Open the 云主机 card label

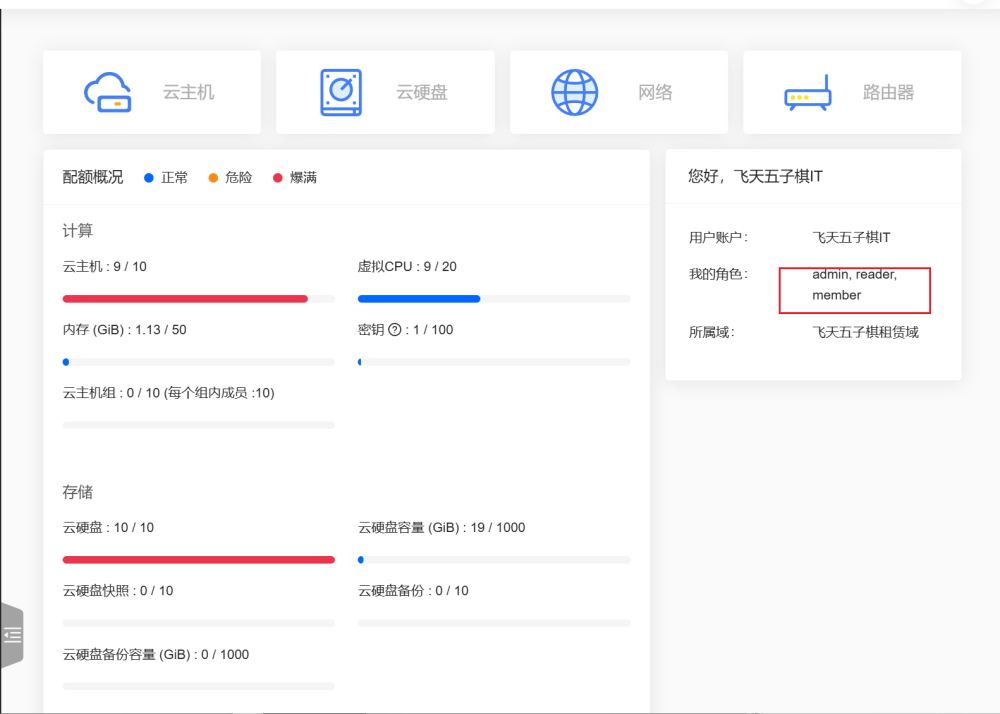(x=188, y=92)
